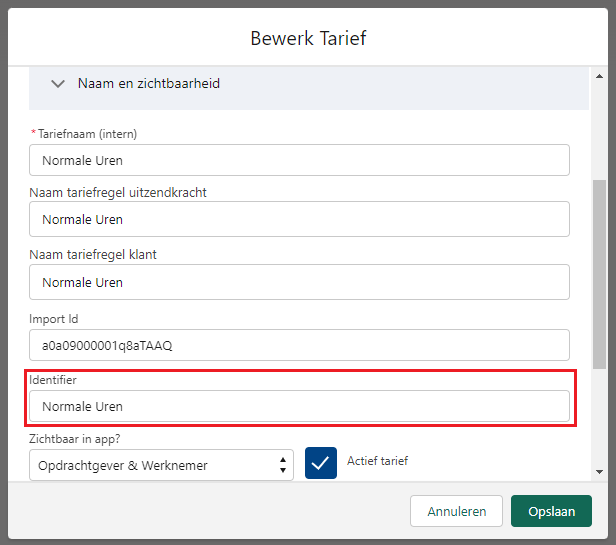Click the Naam en zichtbaarheid section header

tap(309, 88)
